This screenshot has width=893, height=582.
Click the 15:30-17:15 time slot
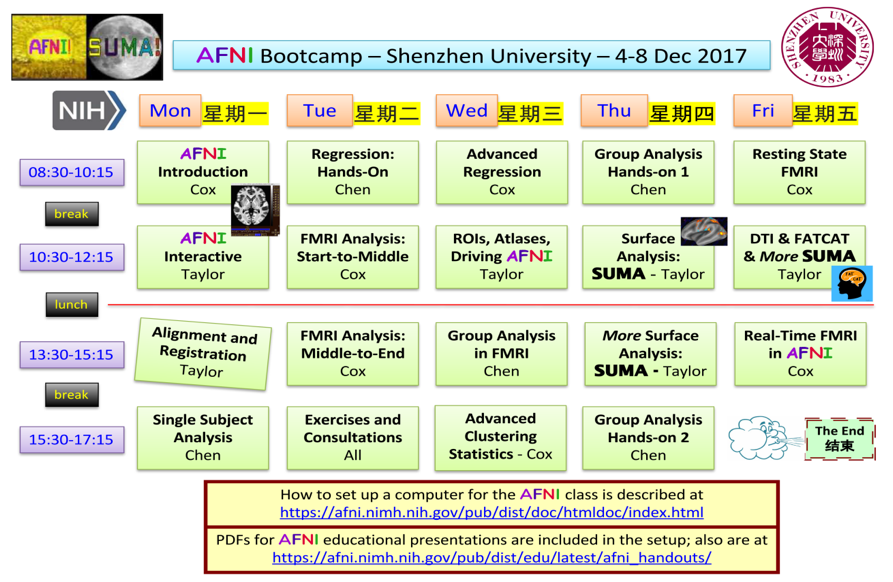(71, 439)
